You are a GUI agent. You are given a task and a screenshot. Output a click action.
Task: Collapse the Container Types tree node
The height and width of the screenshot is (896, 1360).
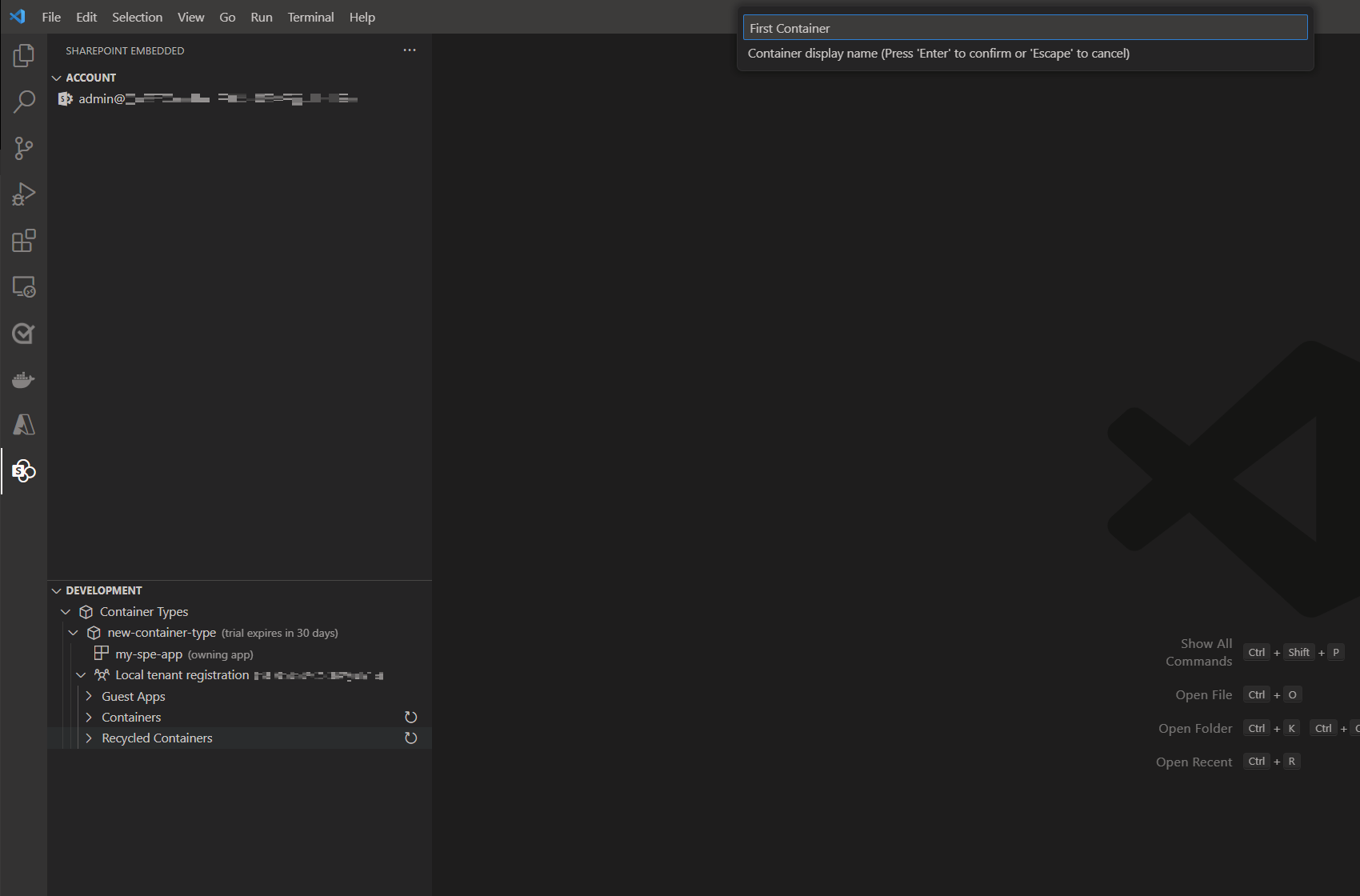(x=66, y=612)
